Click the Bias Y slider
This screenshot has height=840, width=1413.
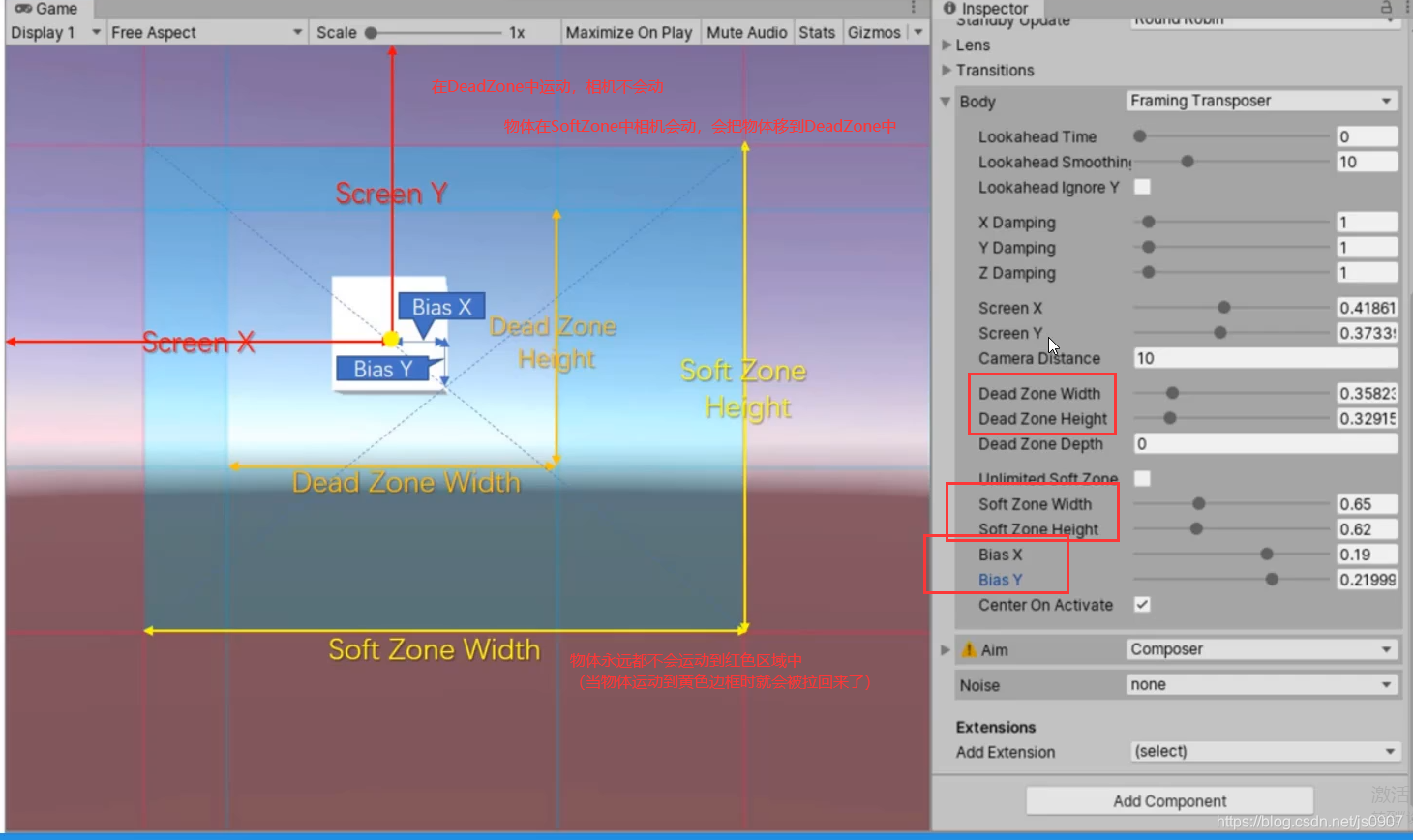tap(1233, 579)
